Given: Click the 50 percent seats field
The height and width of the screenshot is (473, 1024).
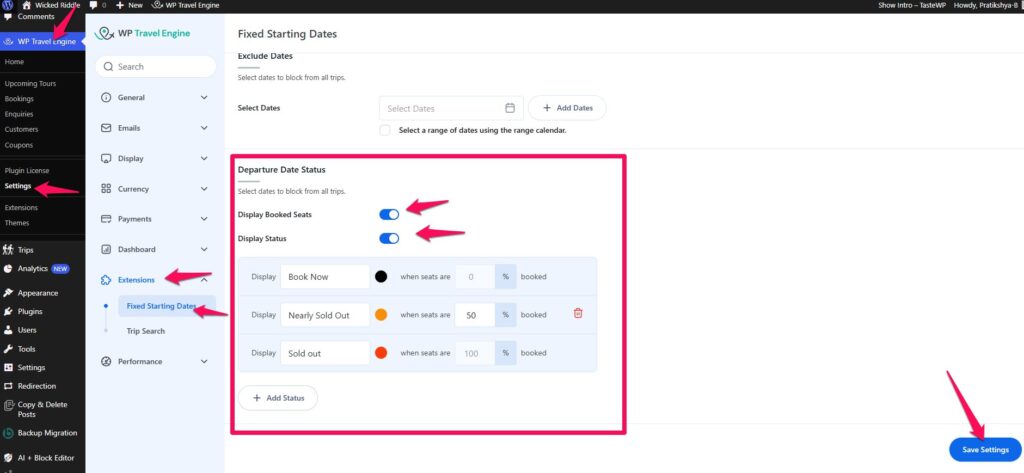Looking at the screenshot, I should pos(475,315).
